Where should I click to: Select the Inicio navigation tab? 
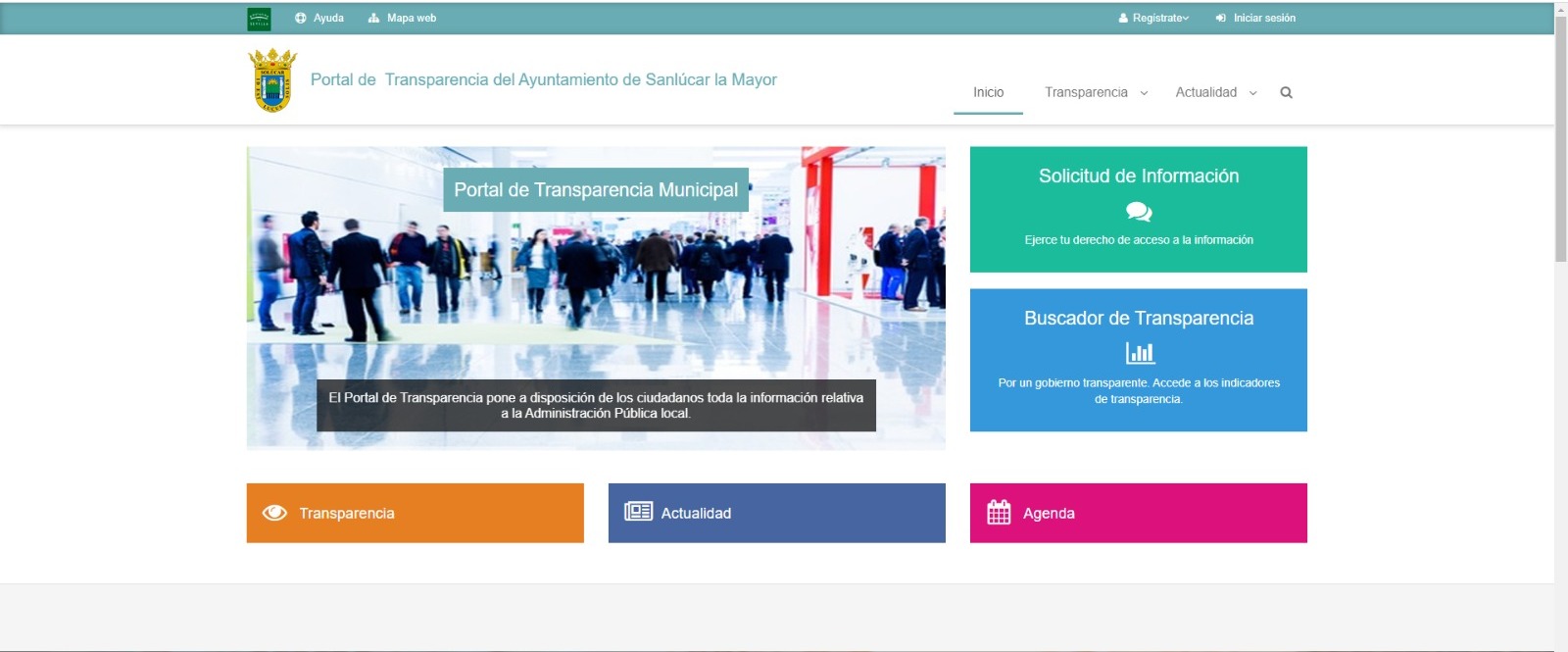pyautogui.click(x=988, y=92)
